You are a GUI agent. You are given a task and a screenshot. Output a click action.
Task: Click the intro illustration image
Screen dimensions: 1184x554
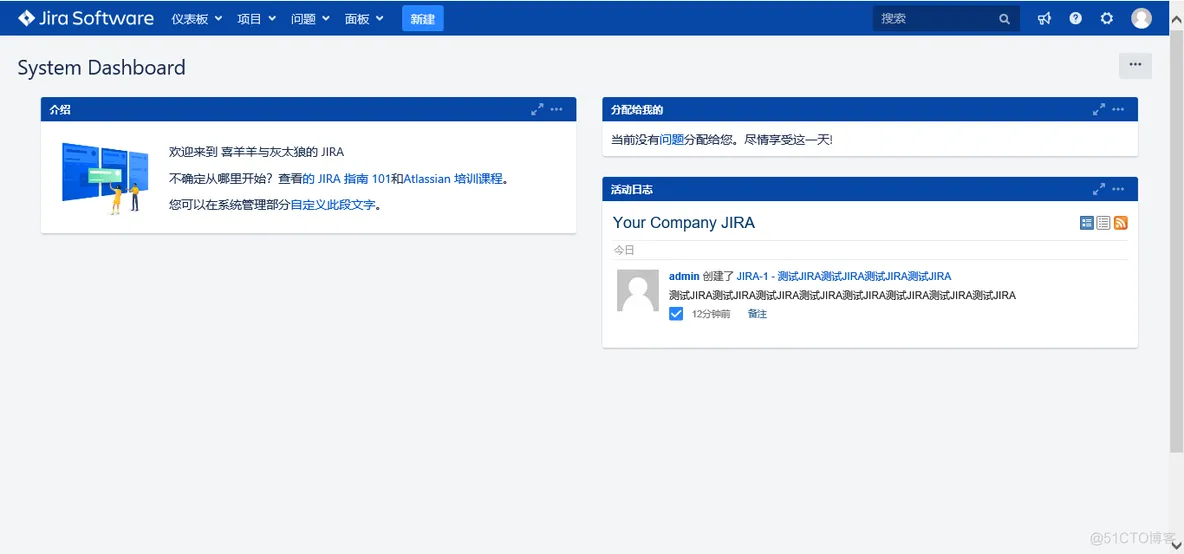coord(105,178)
